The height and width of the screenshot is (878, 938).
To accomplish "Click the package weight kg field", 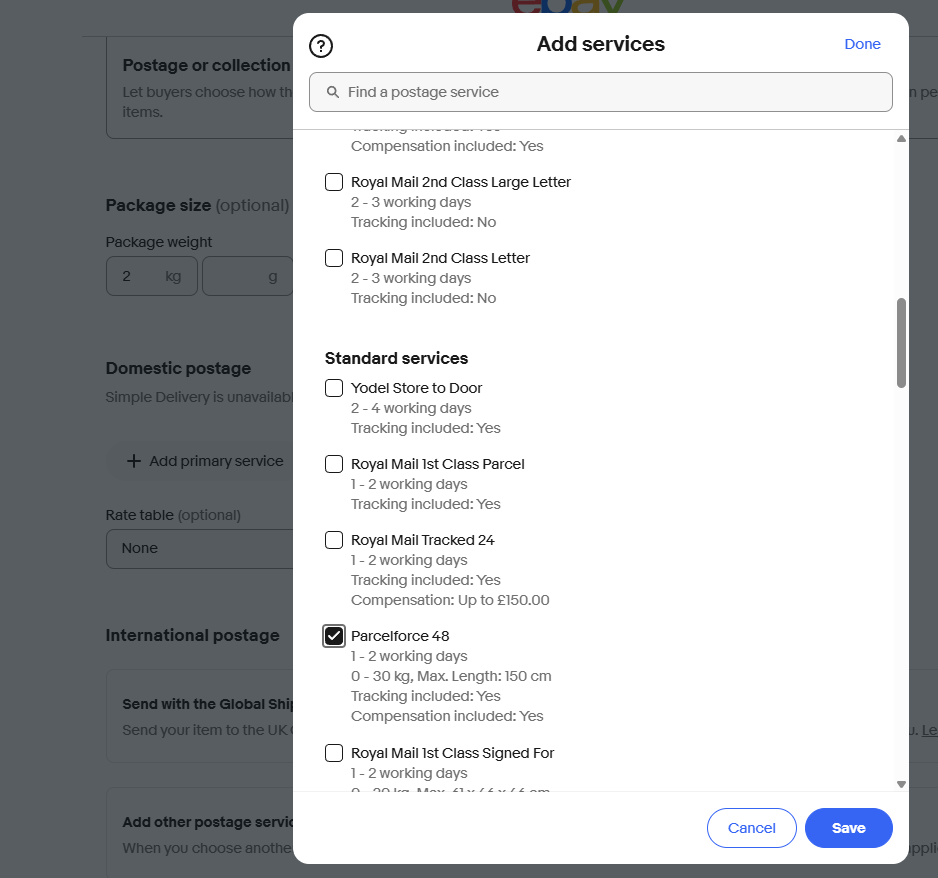I will tap(140, 276).
